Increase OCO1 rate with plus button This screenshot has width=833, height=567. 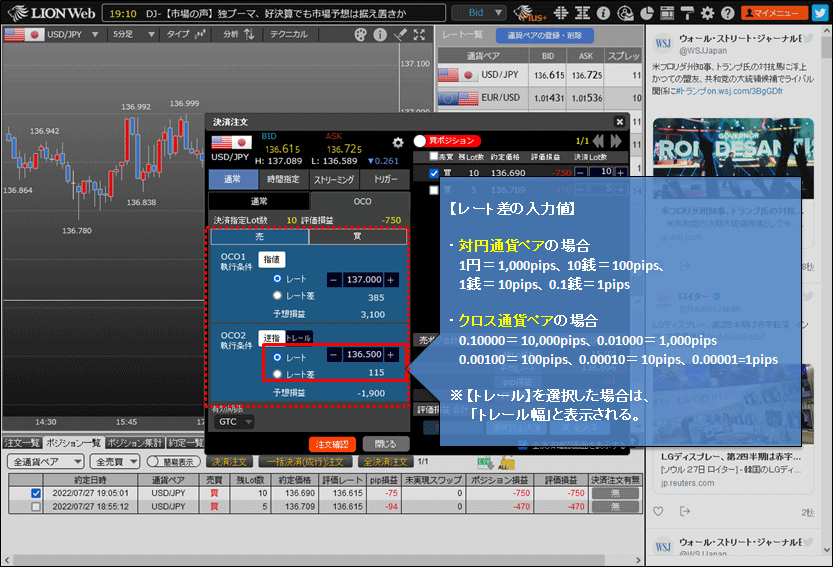pyautogui.click(x=391, y=280)
